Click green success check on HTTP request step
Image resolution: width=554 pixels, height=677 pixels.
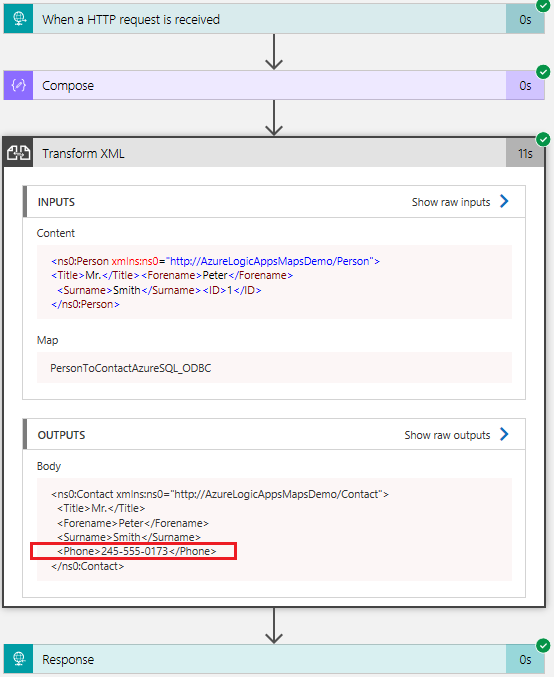point(543,6)
